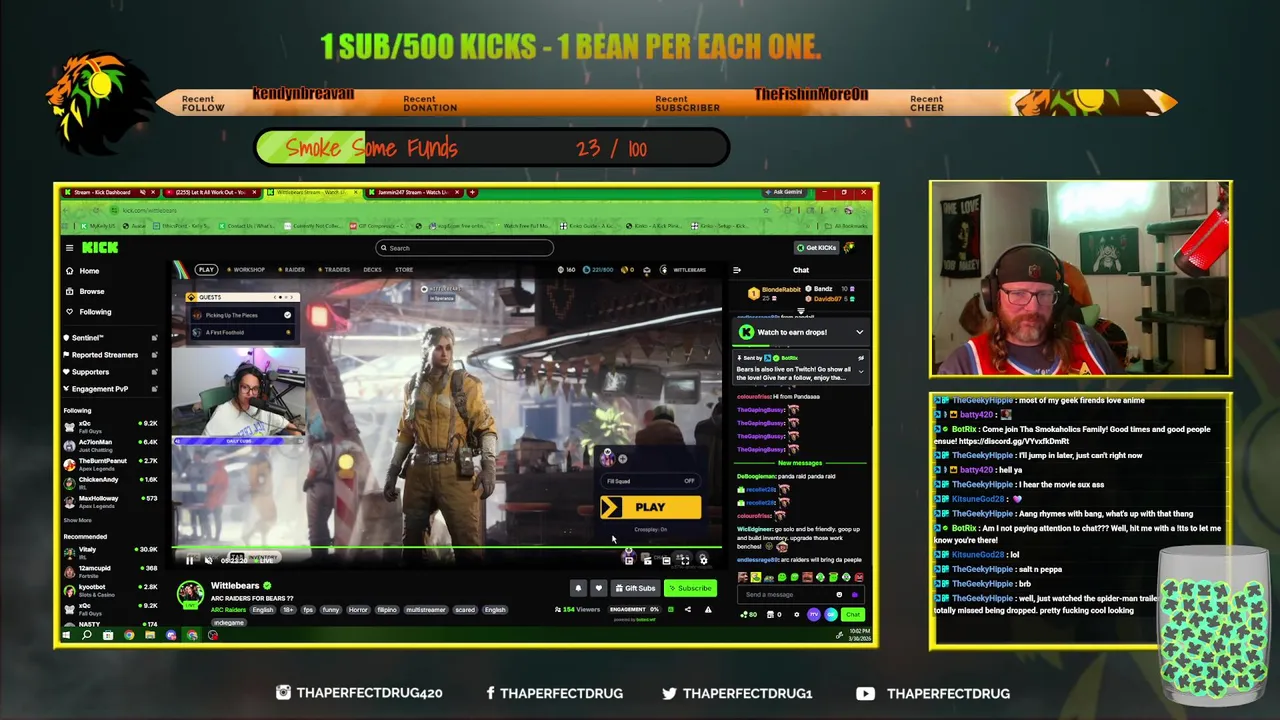
Task: Expand the chat leaderboard arrow
Action: point(800,312)
